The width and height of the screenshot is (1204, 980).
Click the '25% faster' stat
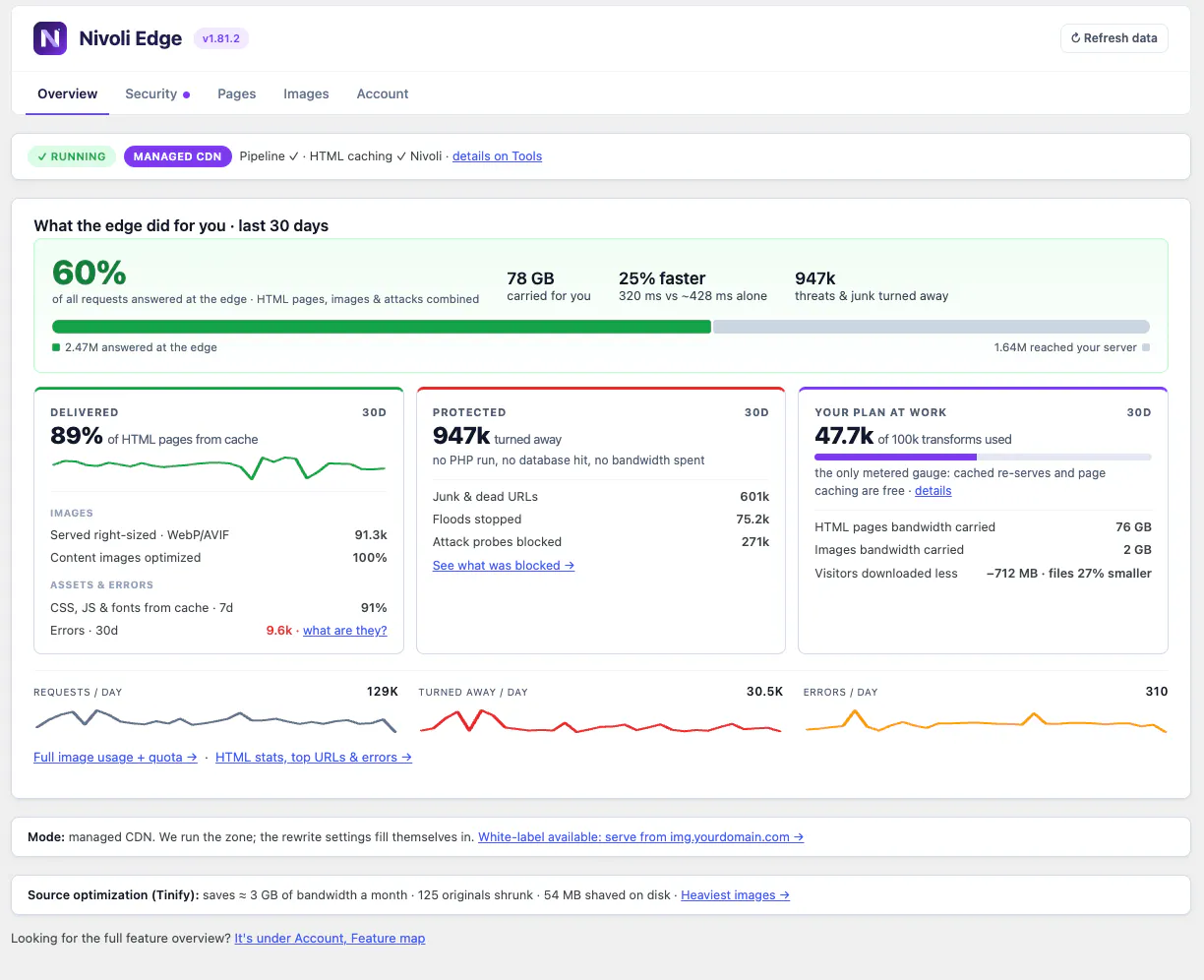662,278
